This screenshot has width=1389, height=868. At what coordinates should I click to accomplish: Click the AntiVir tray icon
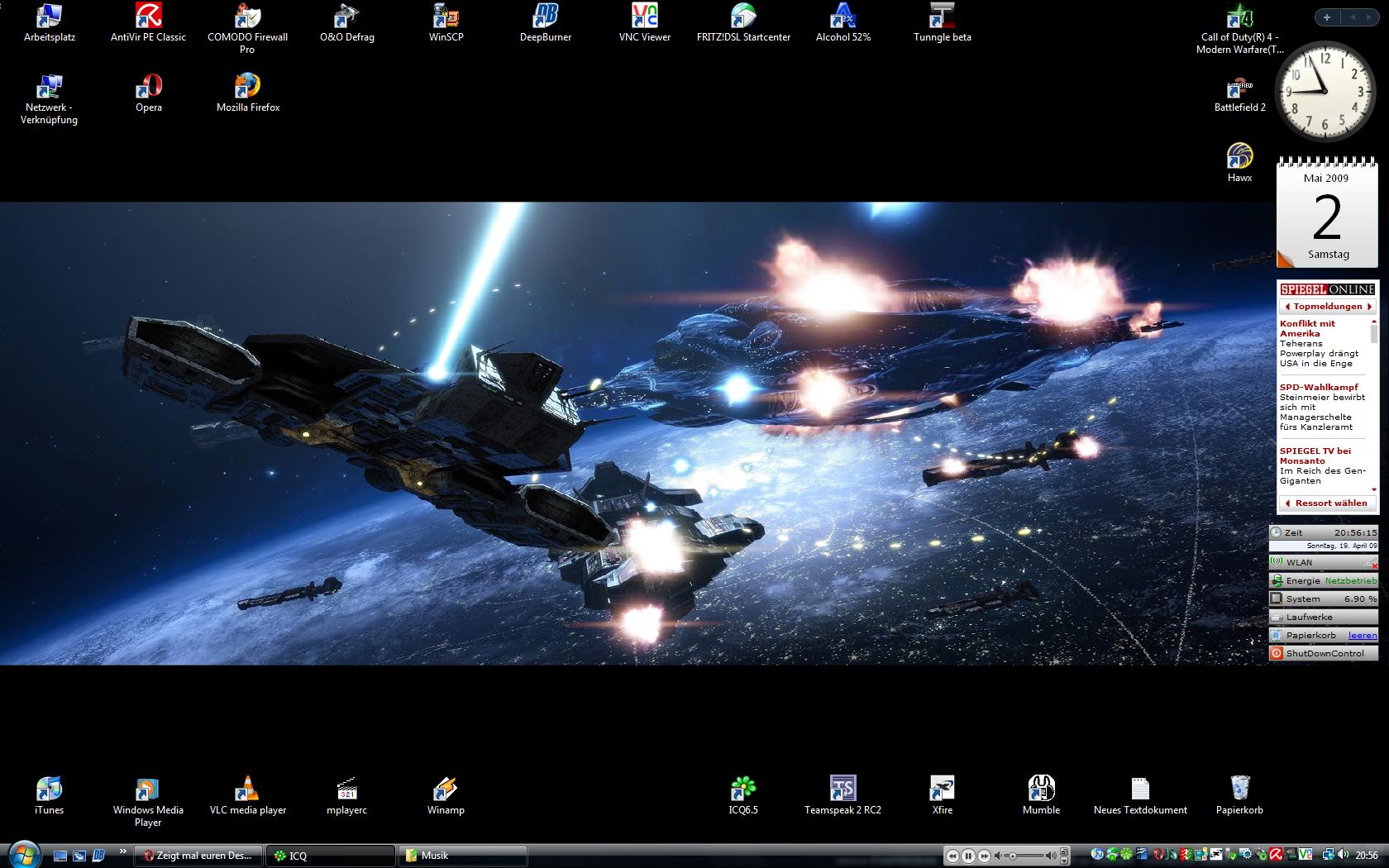pos(1276,855)
